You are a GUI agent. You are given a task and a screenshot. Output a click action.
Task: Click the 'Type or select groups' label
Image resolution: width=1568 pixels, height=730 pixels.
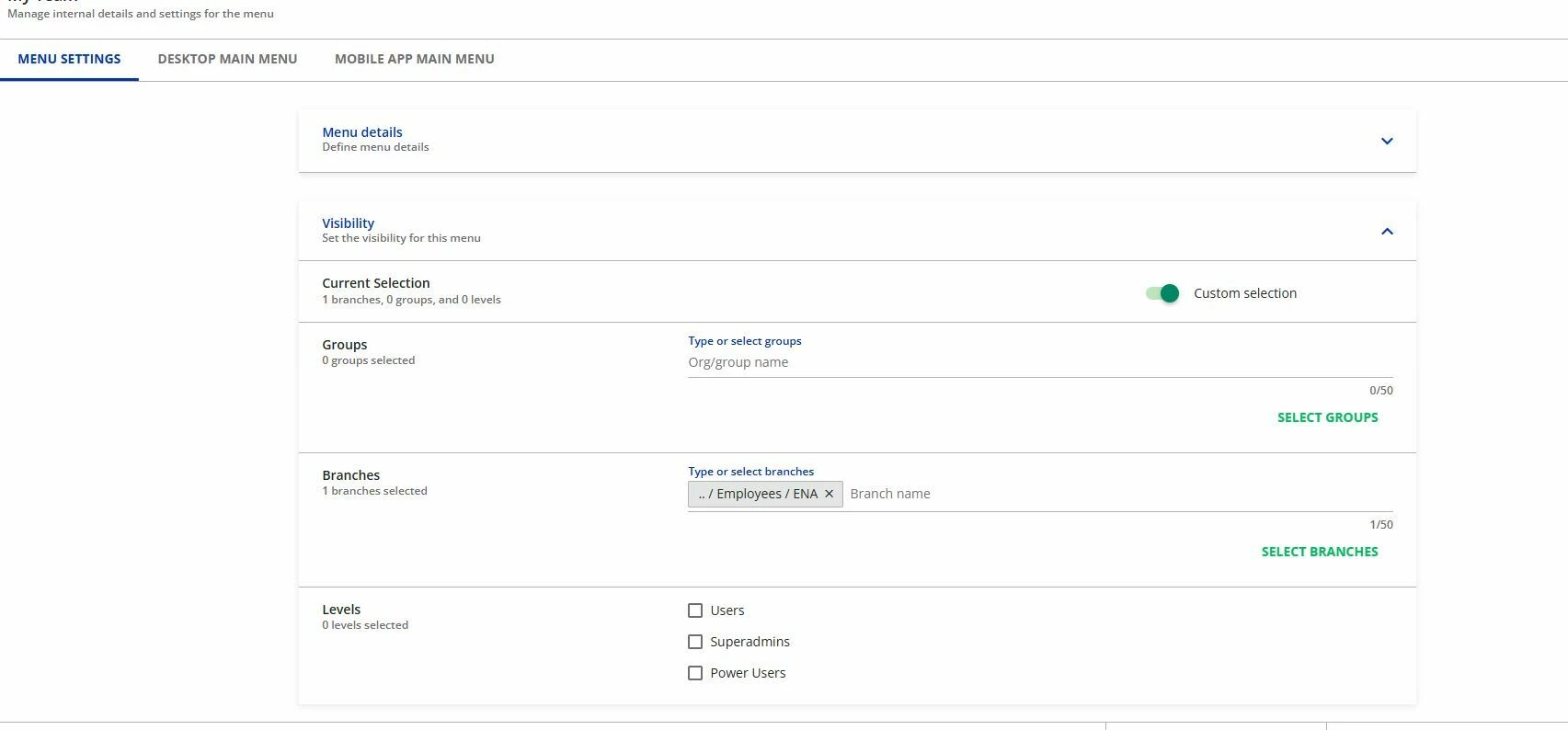tap(744, 341)
